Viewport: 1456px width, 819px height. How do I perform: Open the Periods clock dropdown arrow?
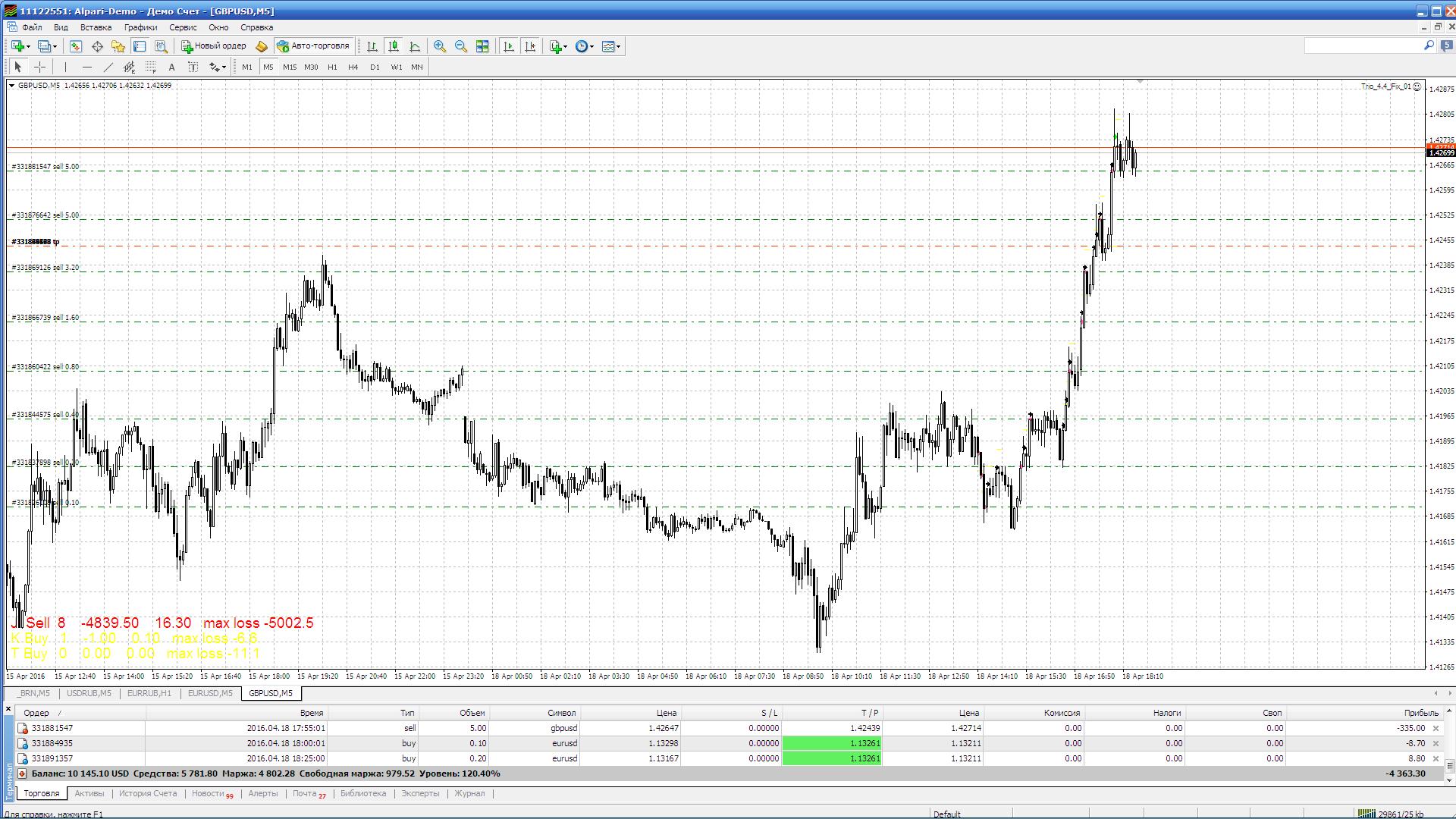[591, 47]
